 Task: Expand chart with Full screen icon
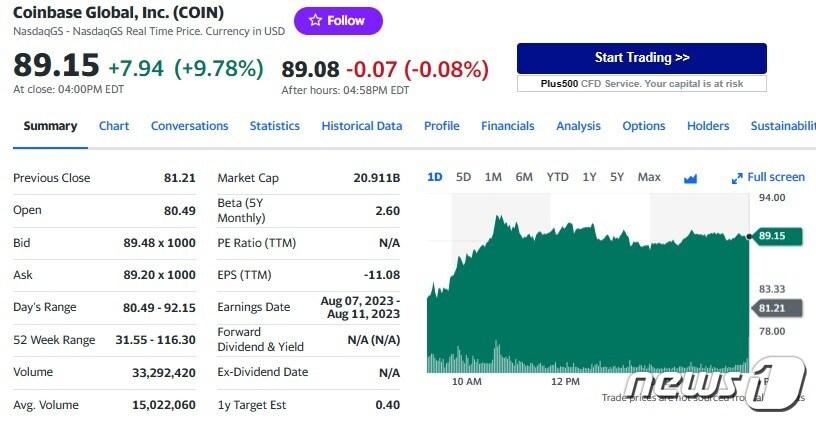768,177
